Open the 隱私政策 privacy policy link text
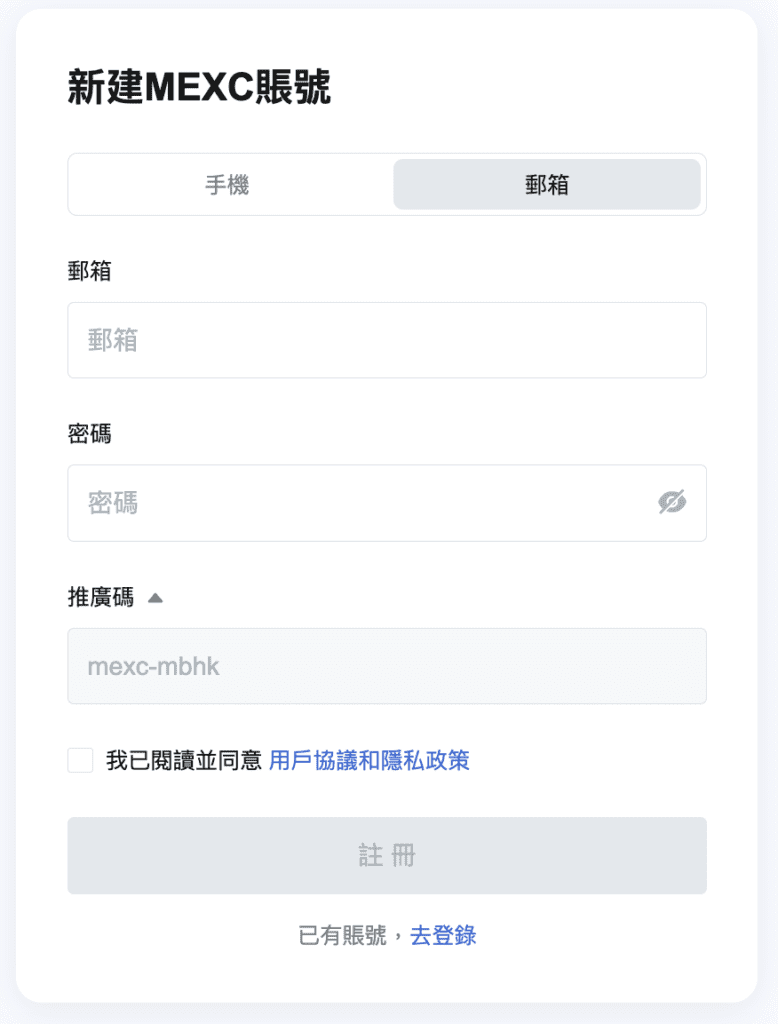The width and height of the screenshot is (778, 1024). point(425,760)
